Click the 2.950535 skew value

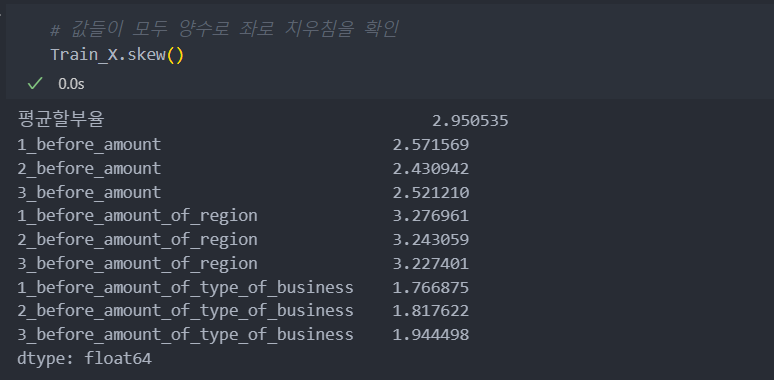pos(470,121)
